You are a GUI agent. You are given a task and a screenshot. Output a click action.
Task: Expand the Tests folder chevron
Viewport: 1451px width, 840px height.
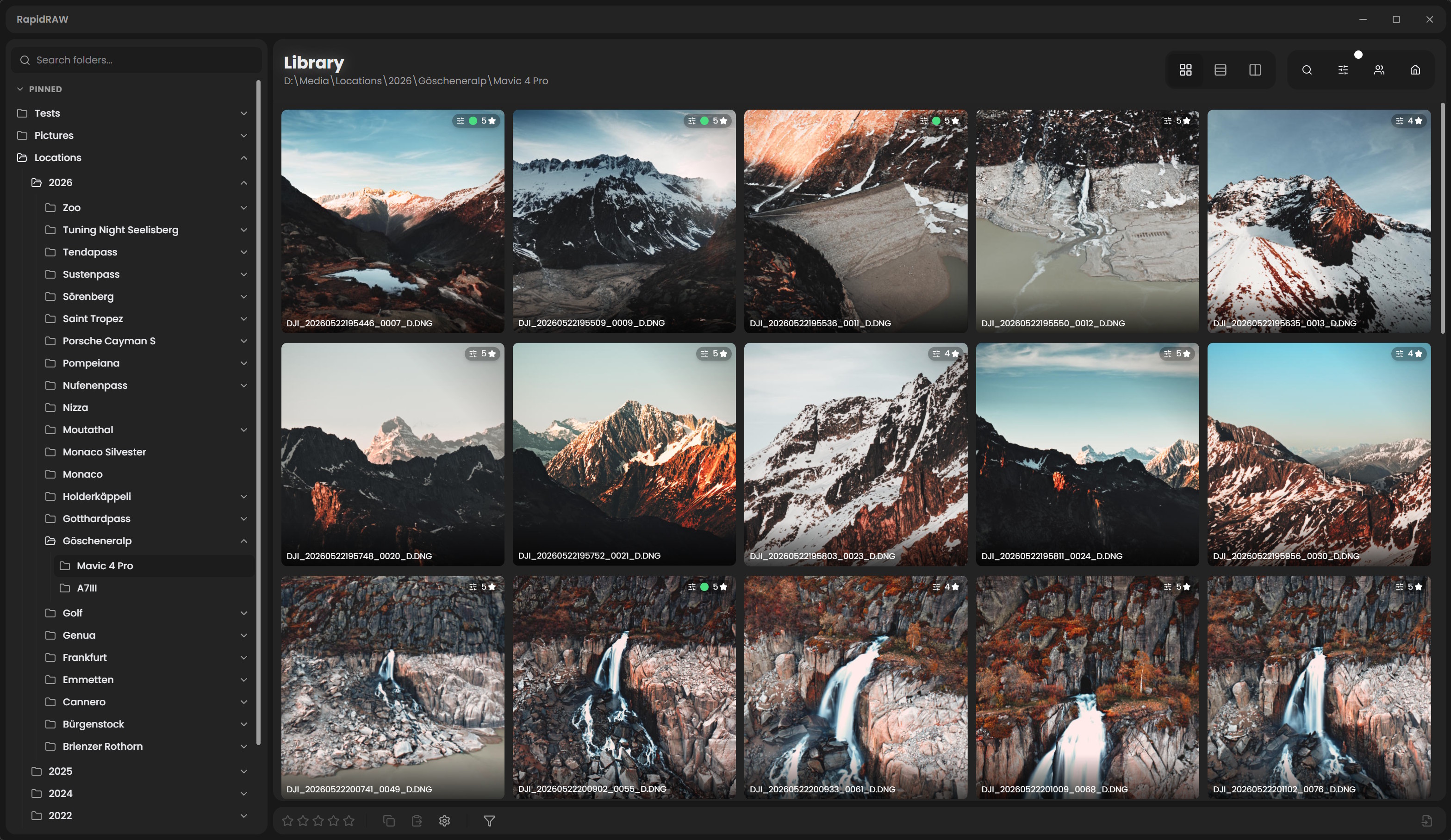pos(243,113)
